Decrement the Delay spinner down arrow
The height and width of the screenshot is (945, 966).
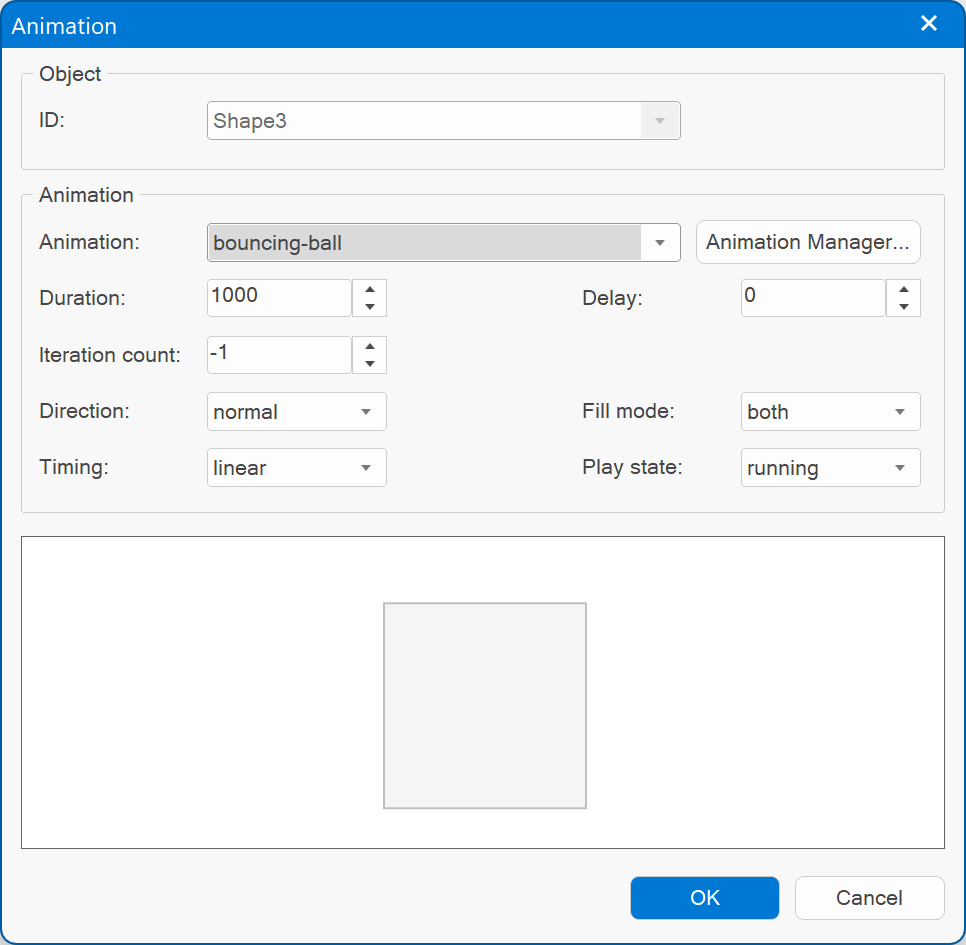click(x=904, y=307)
